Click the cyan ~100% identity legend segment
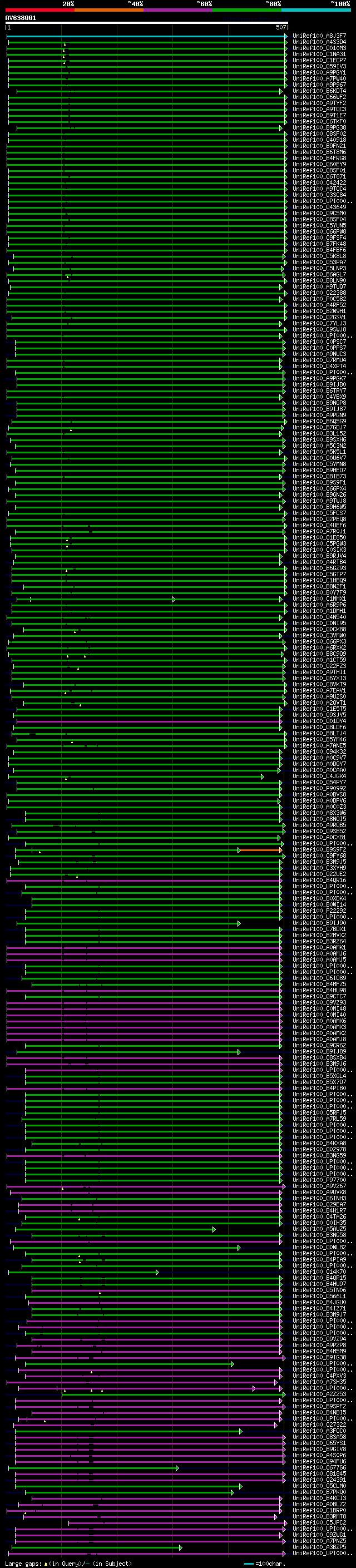This screenshot has width=356, height=1568. coord(317,10)
